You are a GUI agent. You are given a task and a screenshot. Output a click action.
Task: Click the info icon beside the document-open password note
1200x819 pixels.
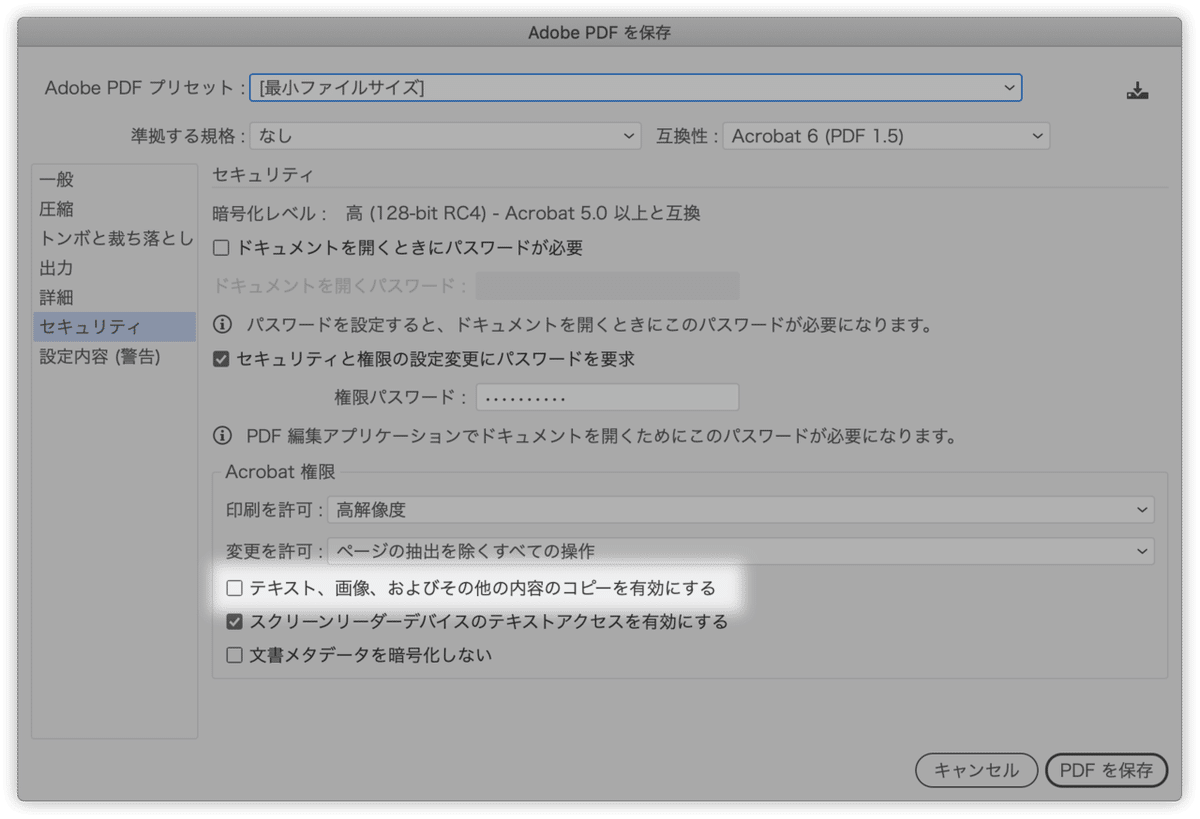click(222, 325)
